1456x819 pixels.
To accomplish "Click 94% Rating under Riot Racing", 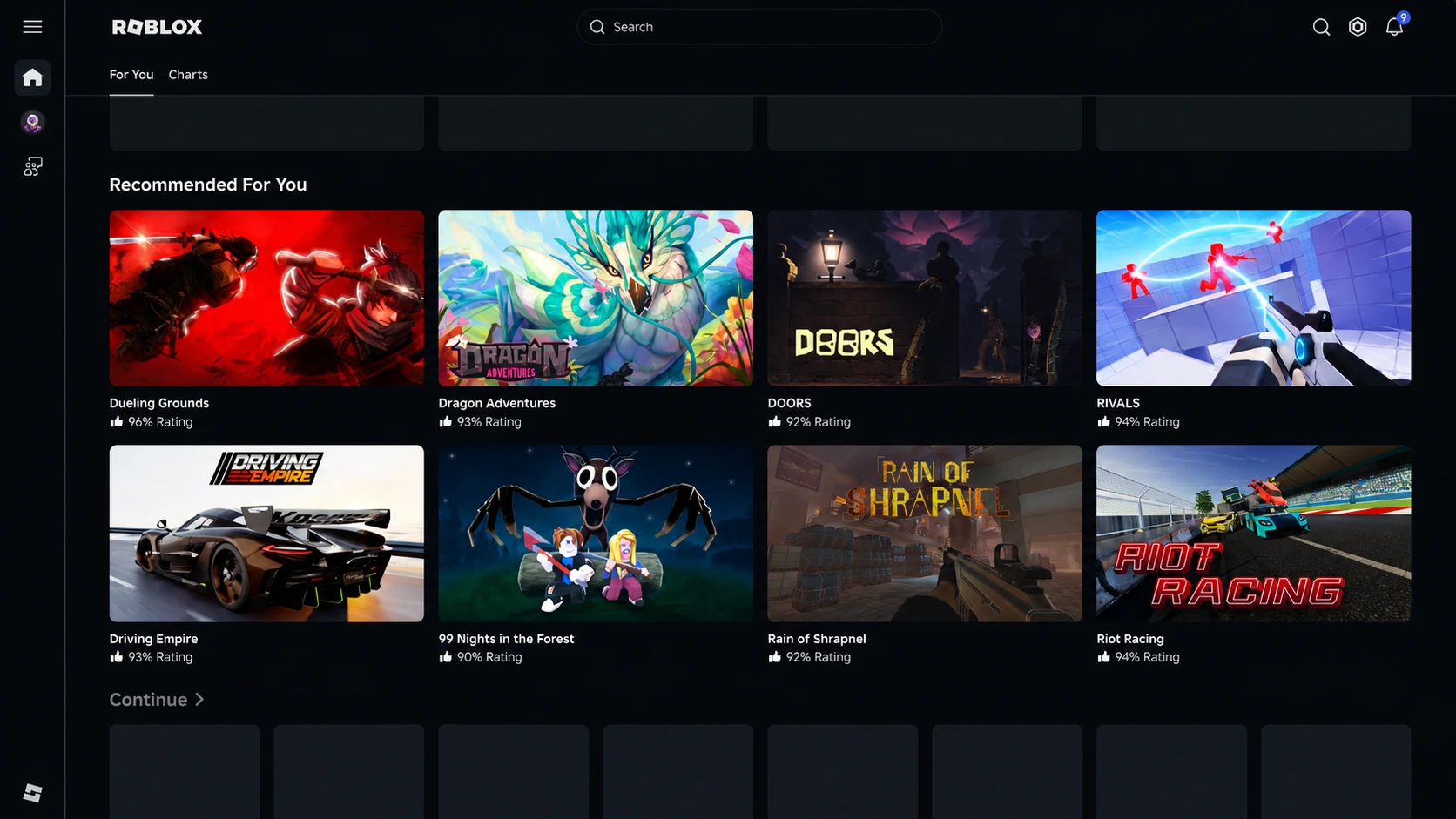I will (x=1148, y=657).
